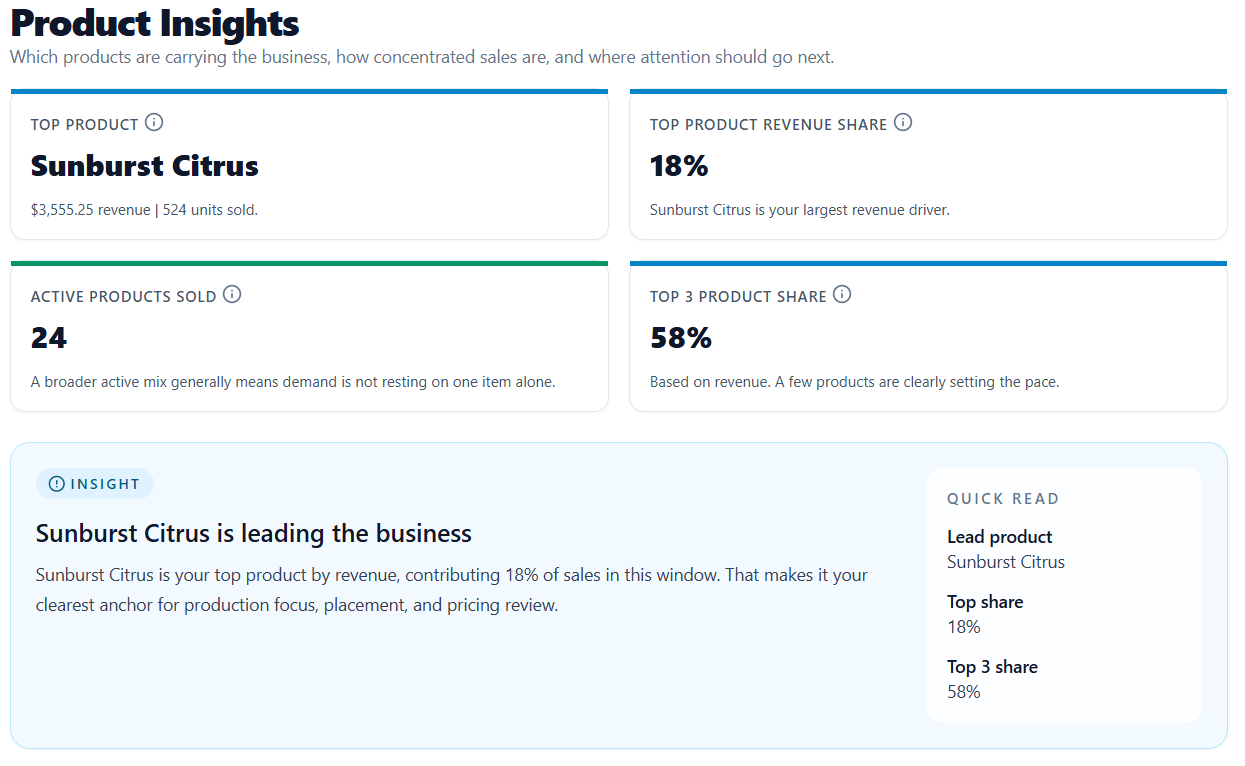The height and width of the screenshot is (766, 1245).
Task: Open the Top Product card
Action: [x=309, y=164]
